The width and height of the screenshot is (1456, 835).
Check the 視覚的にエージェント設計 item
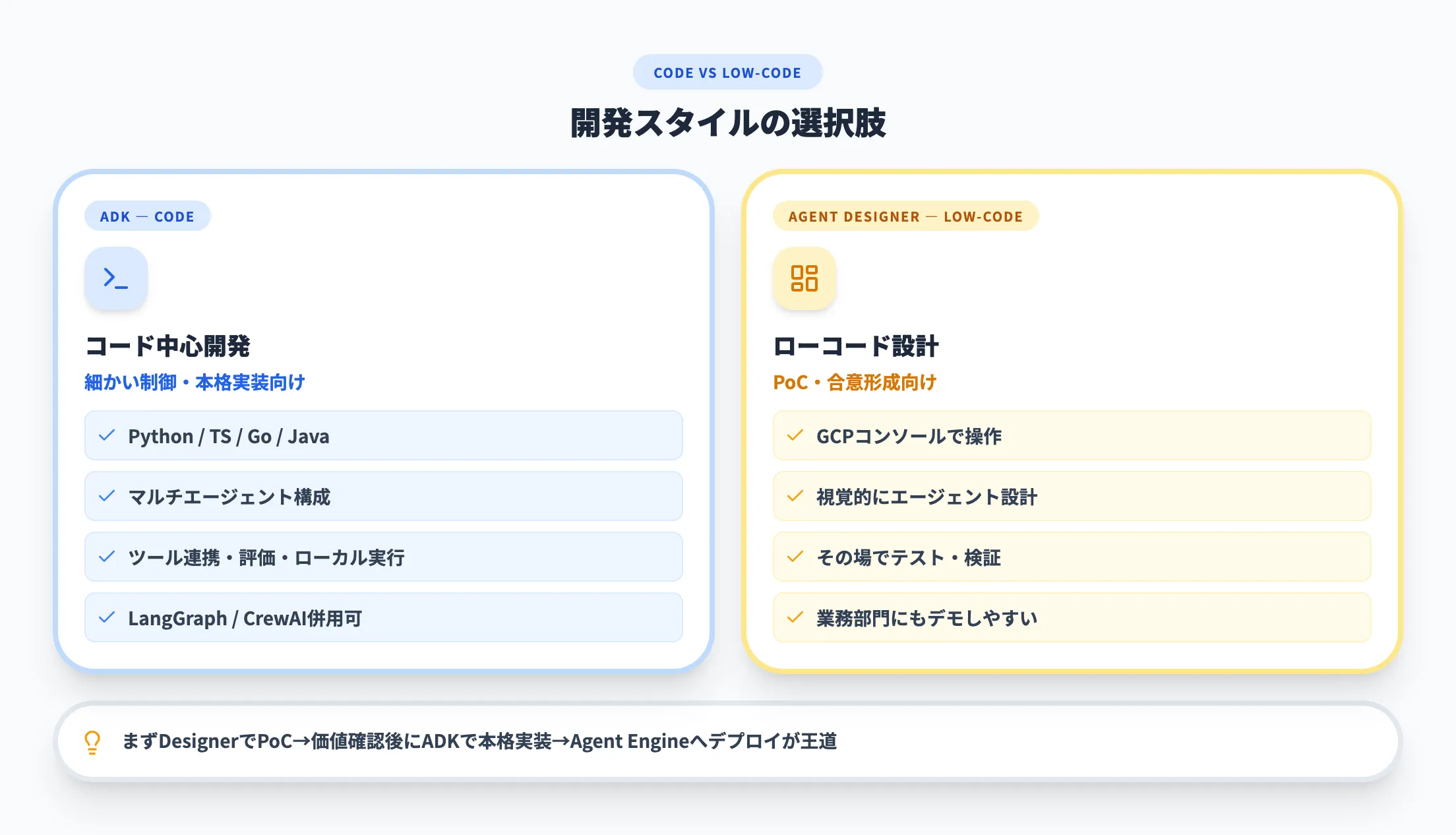point(1072,496)
